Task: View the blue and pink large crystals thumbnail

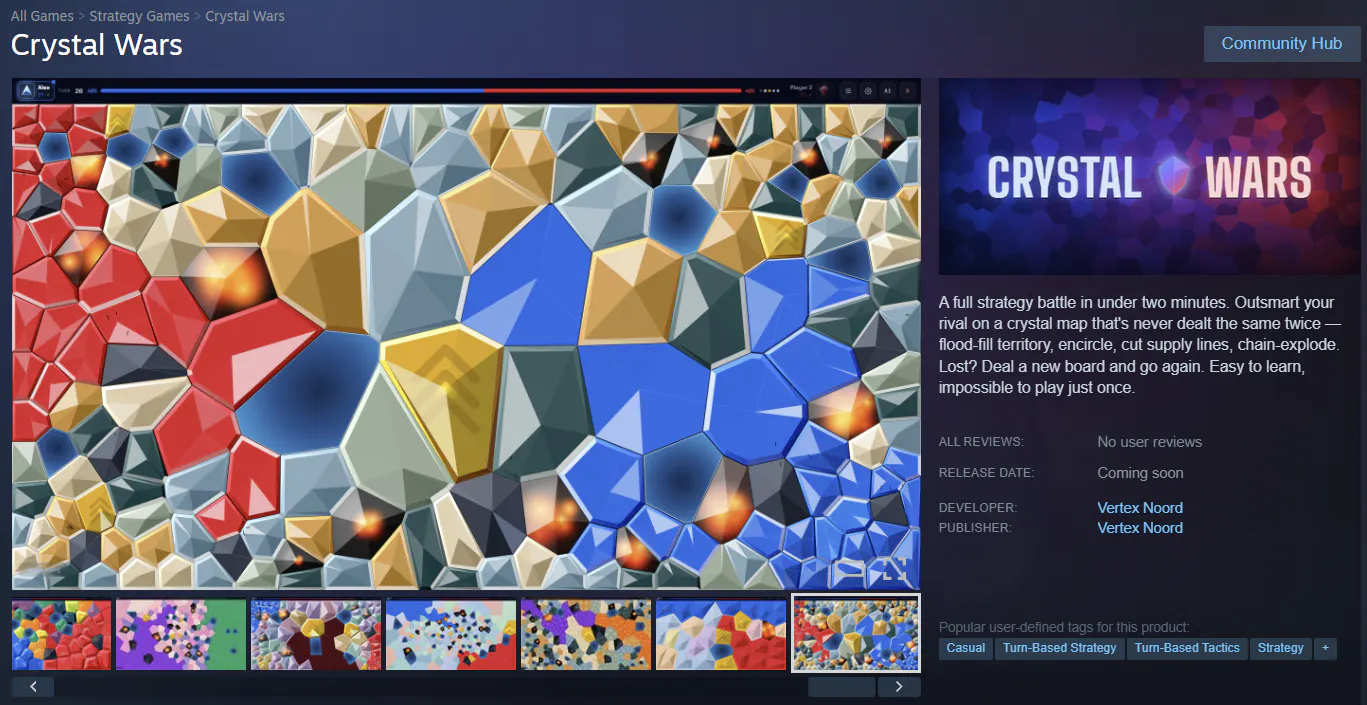Action: (721, 635)
